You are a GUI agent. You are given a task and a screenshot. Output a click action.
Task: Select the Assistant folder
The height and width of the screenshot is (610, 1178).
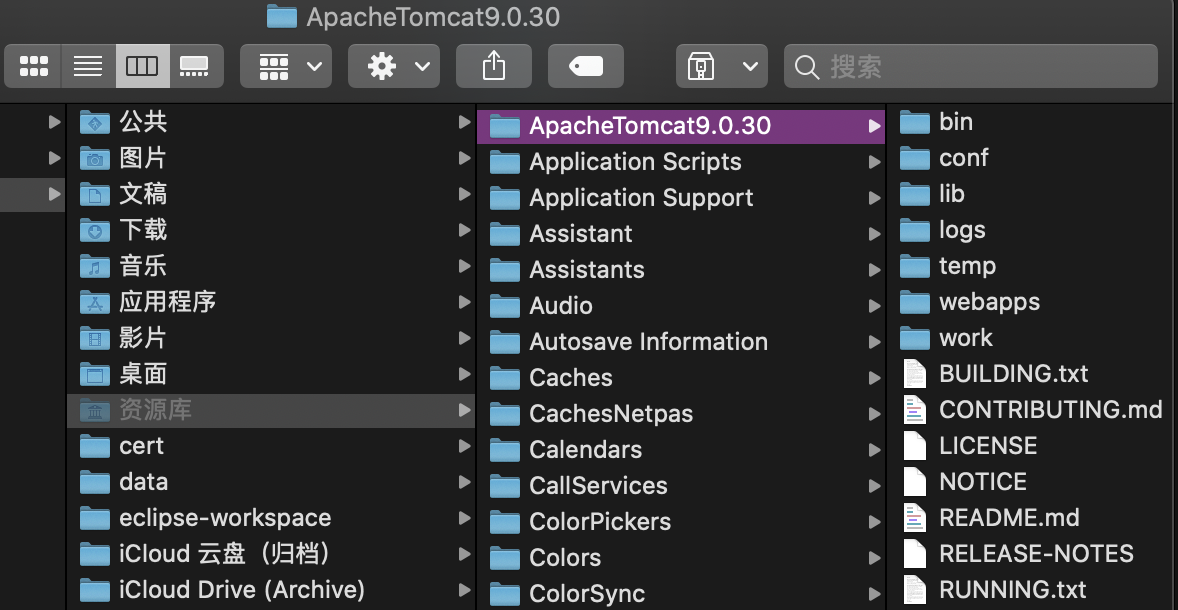[681, 234]
